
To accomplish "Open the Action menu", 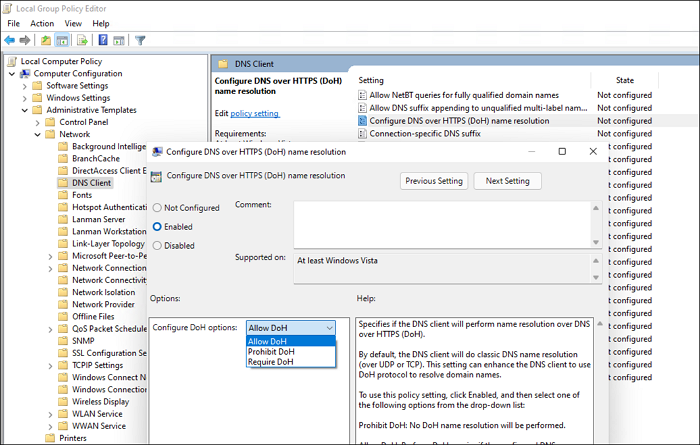I will coord(42,23).
